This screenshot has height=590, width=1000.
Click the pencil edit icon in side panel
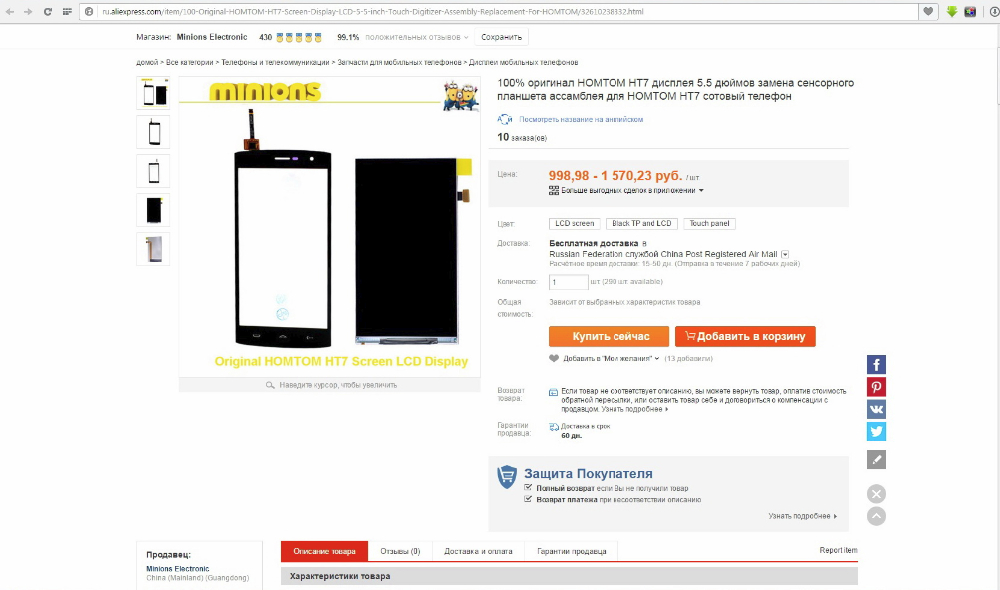point(876,459)
